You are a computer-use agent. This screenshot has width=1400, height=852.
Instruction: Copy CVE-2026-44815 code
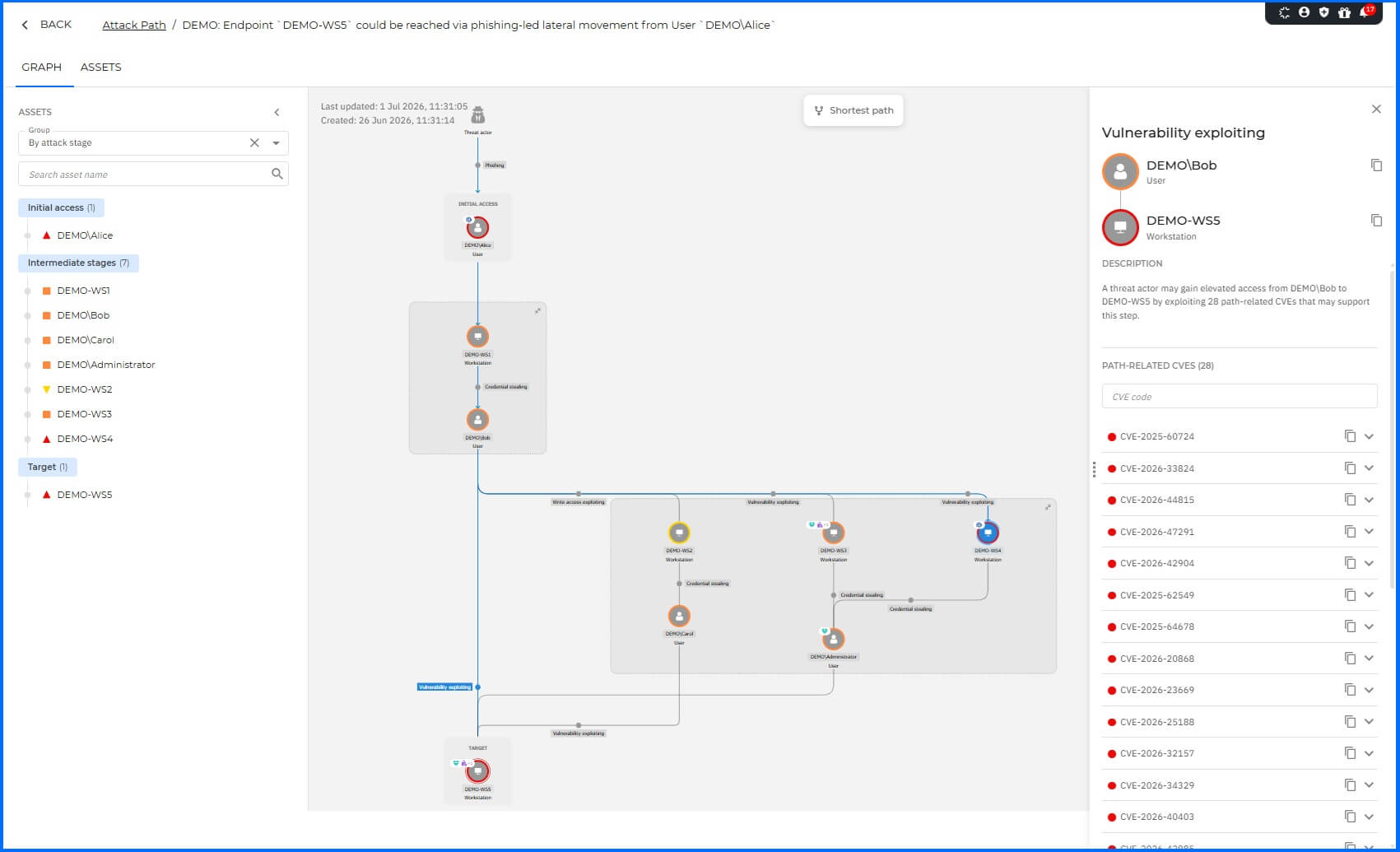1350,500
